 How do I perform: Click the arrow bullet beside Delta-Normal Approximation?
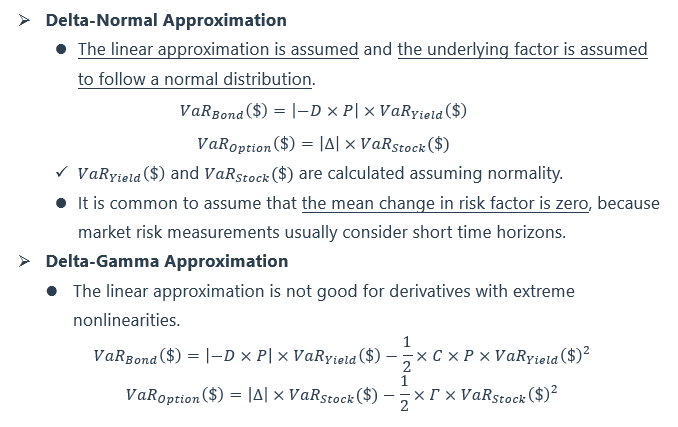click(25, 21)
